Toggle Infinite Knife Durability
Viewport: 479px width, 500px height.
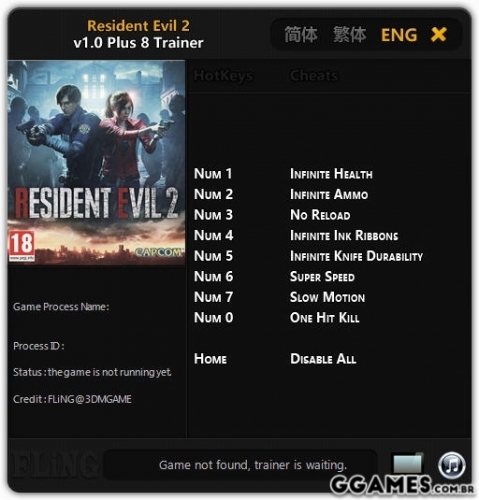356,256
